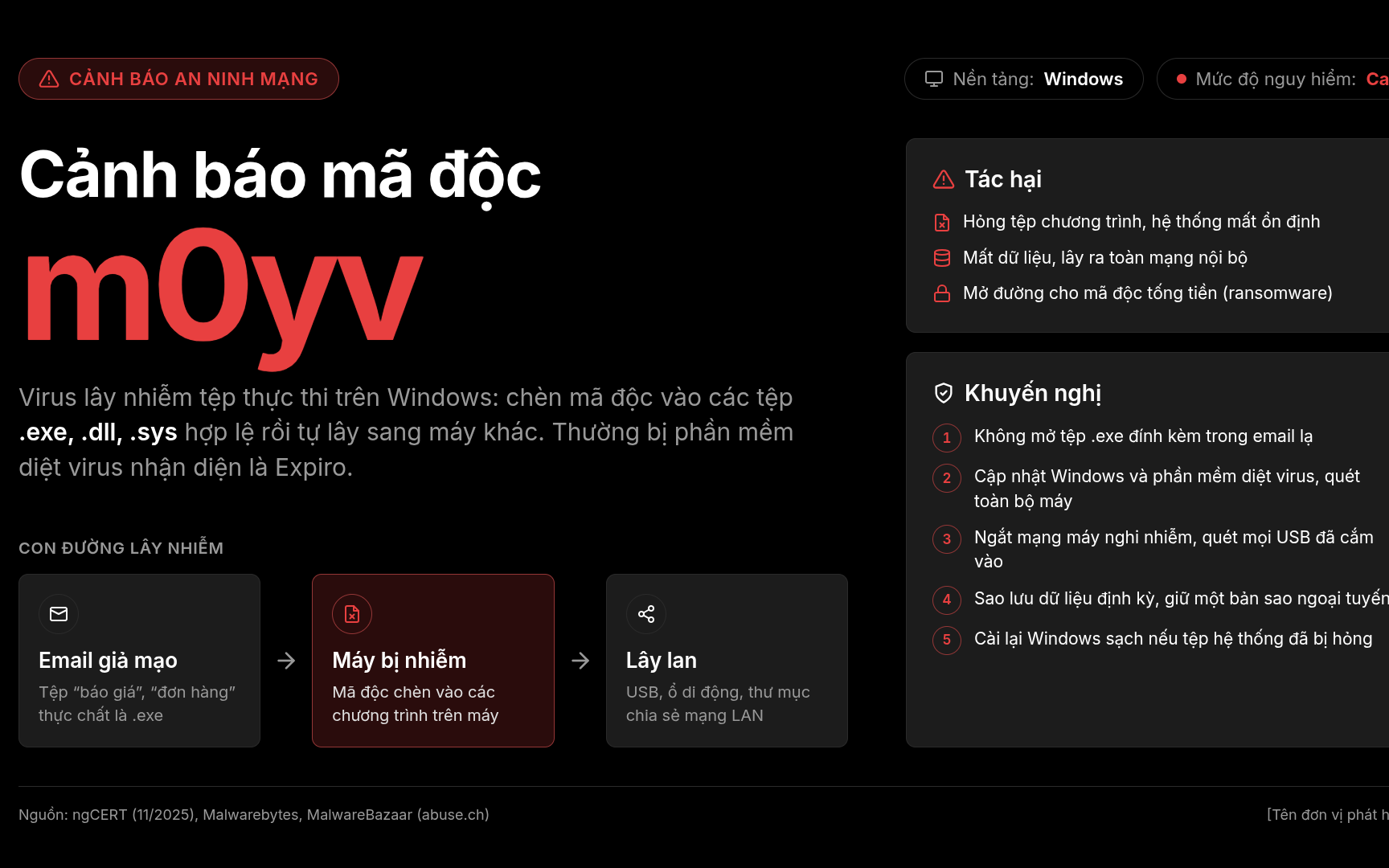Click the monitor icon beside Nền tảng
This screenshot has width=1389, height=868.
click(933, 79)
